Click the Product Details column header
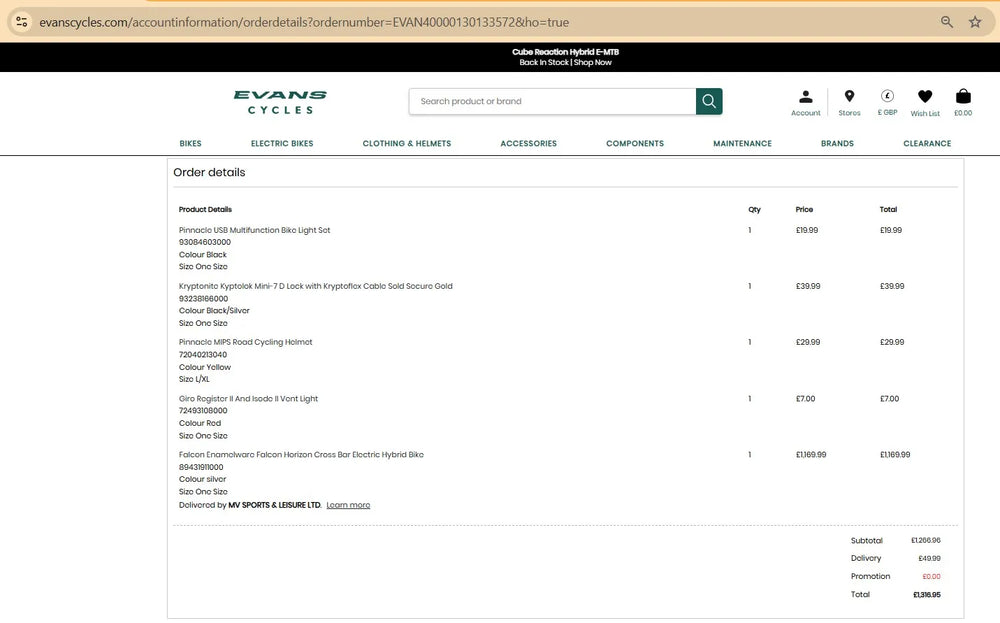The height and width of the screenshot is (623, 1000). click(205, 209)
